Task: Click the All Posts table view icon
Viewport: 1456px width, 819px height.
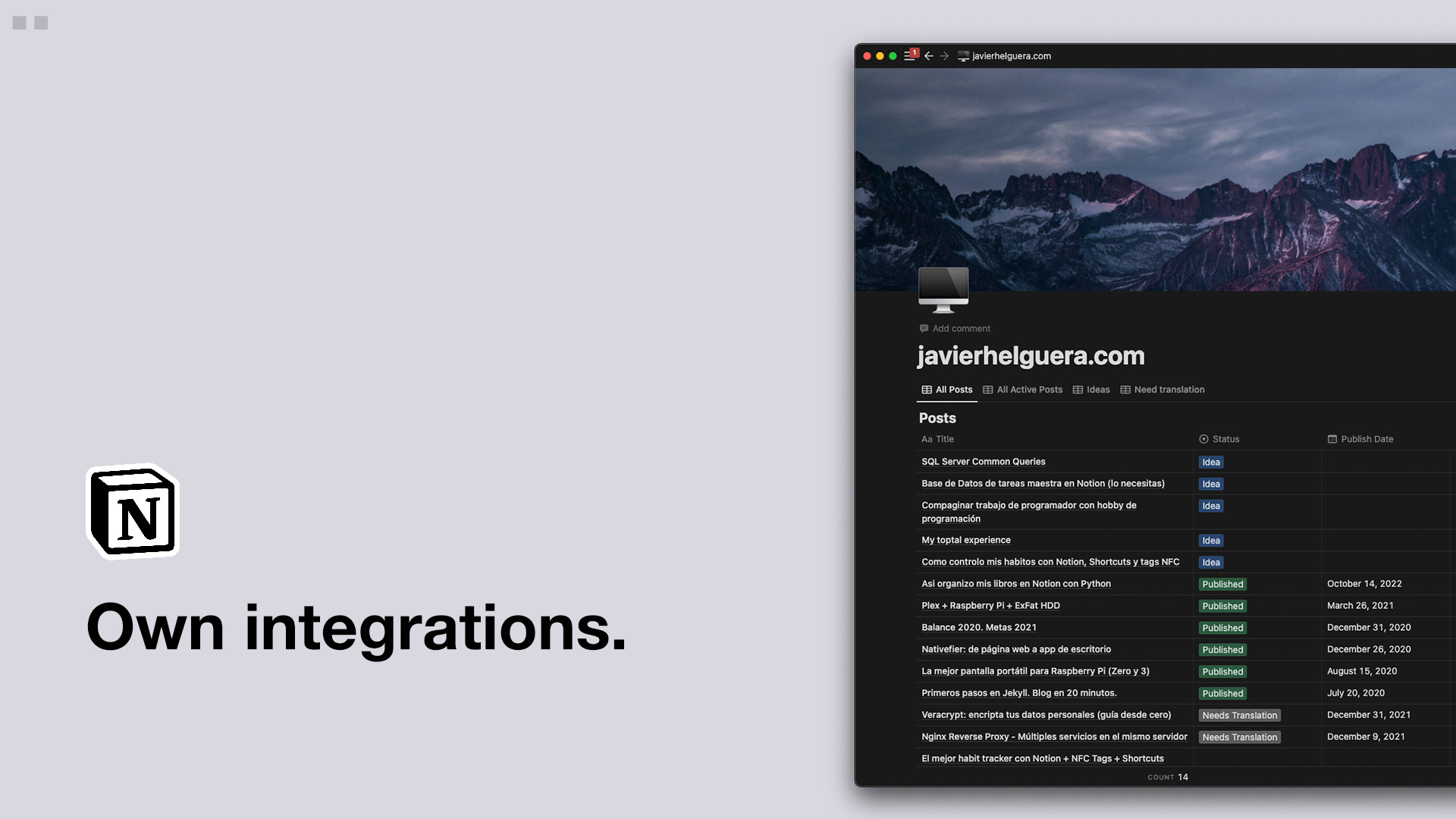Action: pos(925,389)
